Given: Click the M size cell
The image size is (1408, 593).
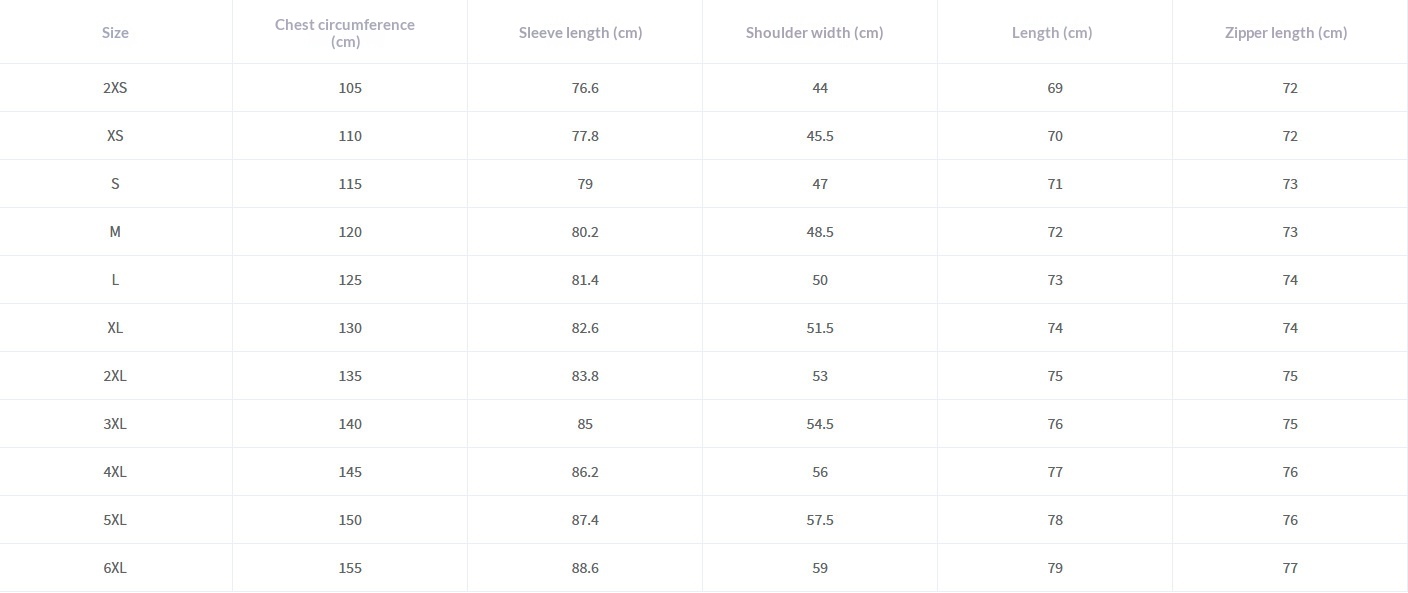Looking at the screenshot, I should [115, 232].
